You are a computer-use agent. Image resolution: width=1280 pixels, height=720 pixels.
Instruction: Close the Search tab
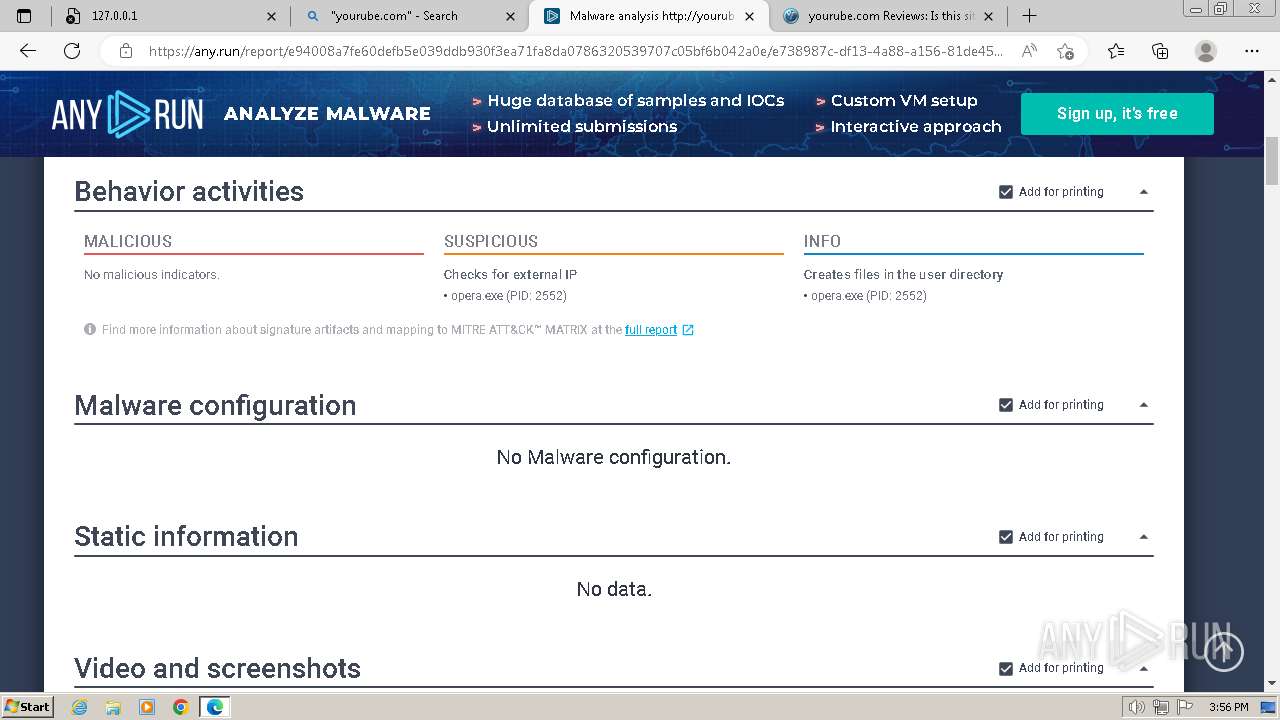click(x=511, y=16)
